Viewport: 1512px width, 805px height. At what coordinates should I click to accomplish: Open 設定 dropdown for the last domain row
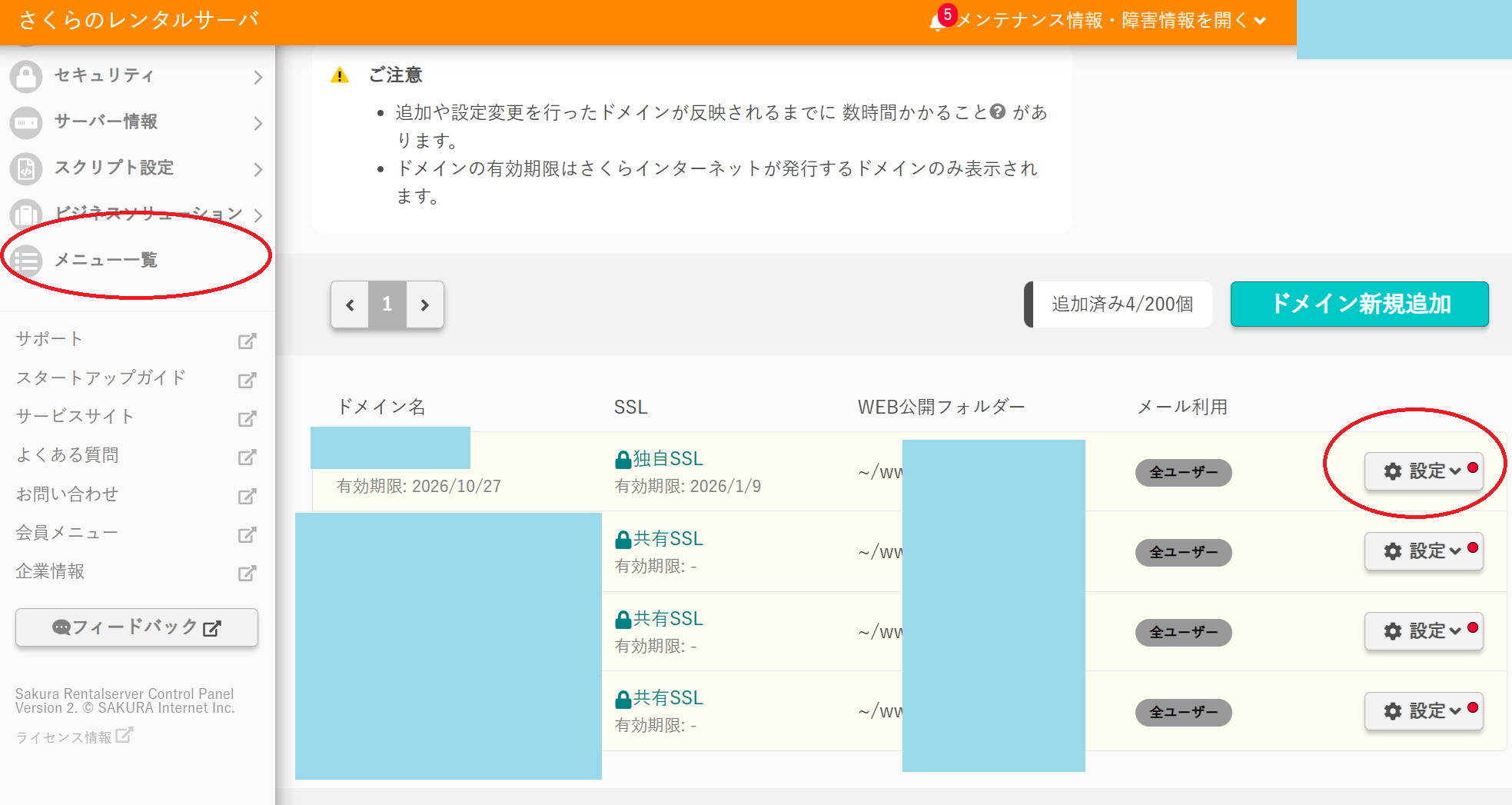1423,711
